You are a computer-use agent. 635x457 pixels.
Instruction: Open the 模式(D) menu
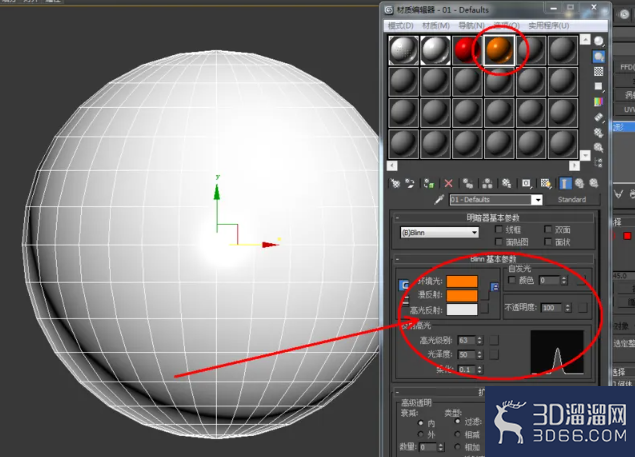pyautogui.click(x=401, y=26)
